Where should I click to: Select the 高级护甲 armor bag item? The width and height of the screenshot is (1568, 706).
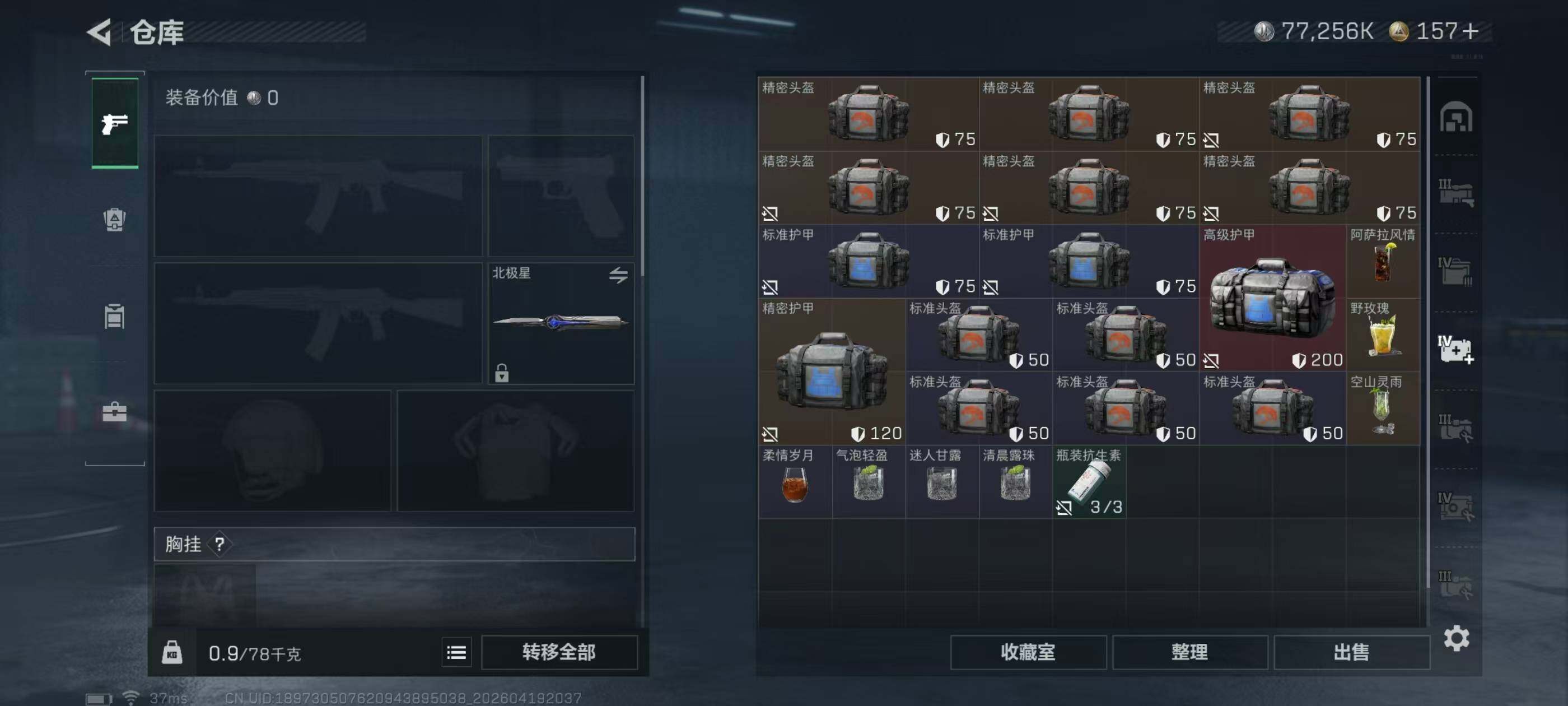coord(1273,298)
